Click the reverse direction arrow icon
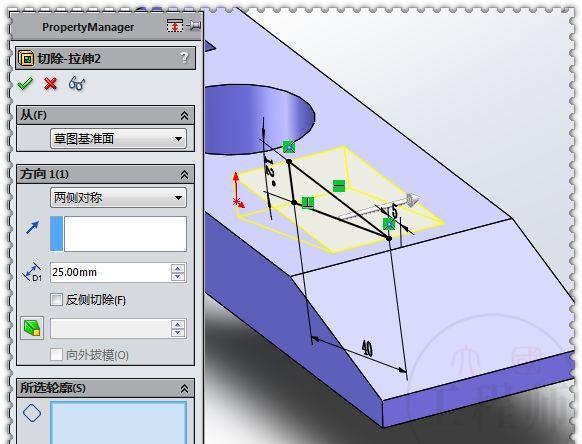Screen dimensions: 582x444 [x=33, y=227]
